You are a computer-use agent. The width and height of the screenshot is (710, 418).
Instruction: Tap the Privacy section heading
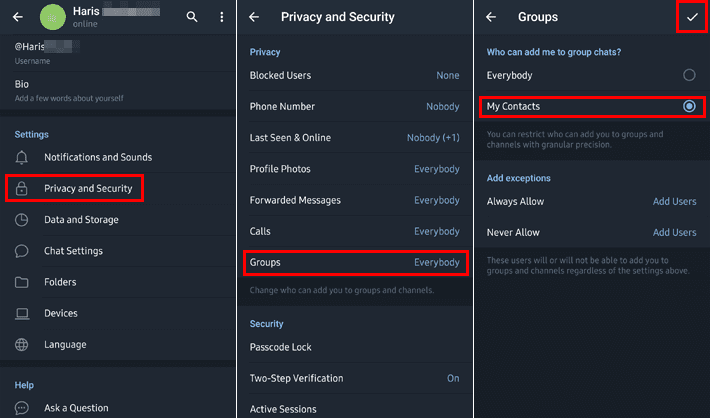(x=265, y=52)
